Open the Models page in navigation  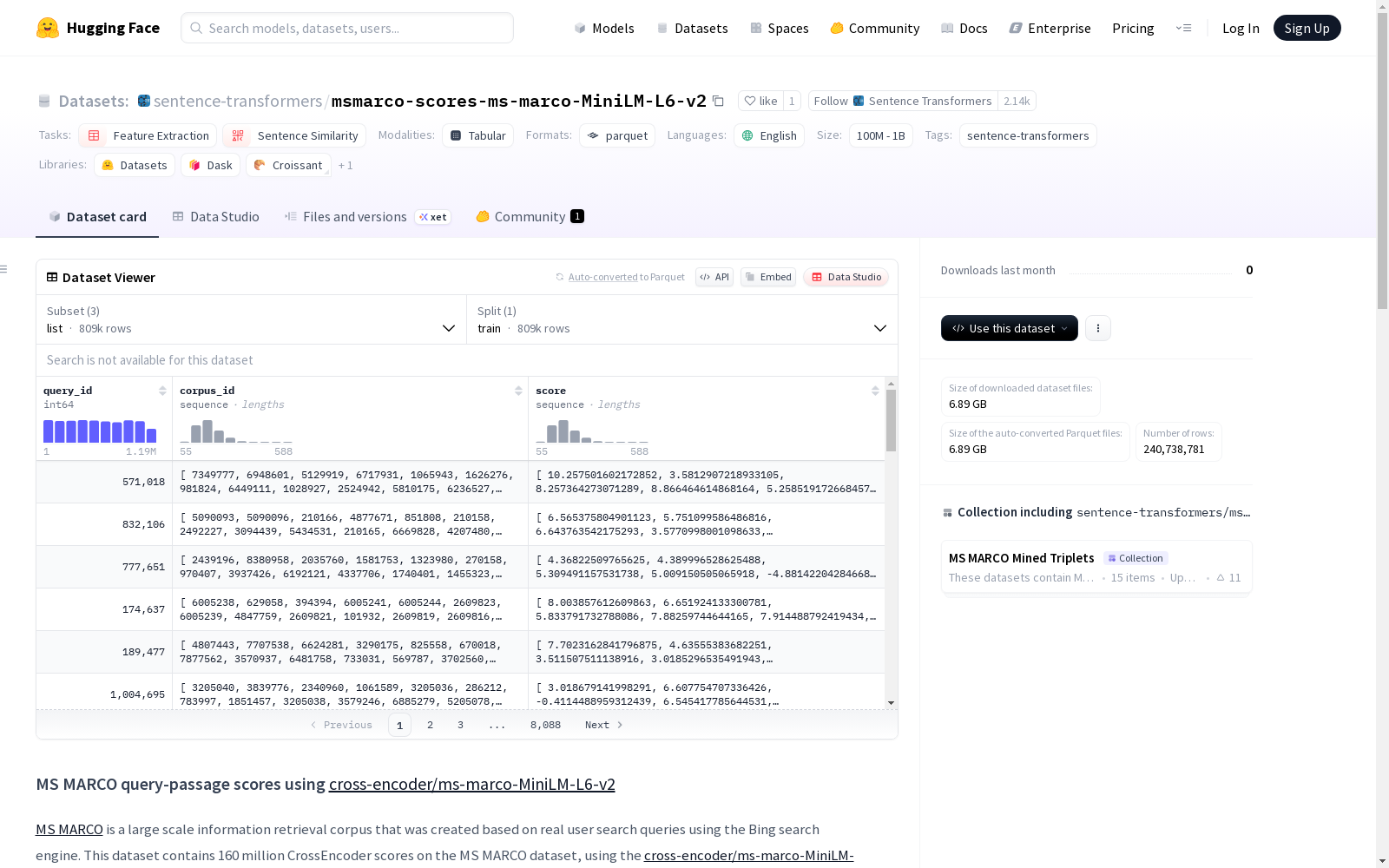click(x=604, y=28)
